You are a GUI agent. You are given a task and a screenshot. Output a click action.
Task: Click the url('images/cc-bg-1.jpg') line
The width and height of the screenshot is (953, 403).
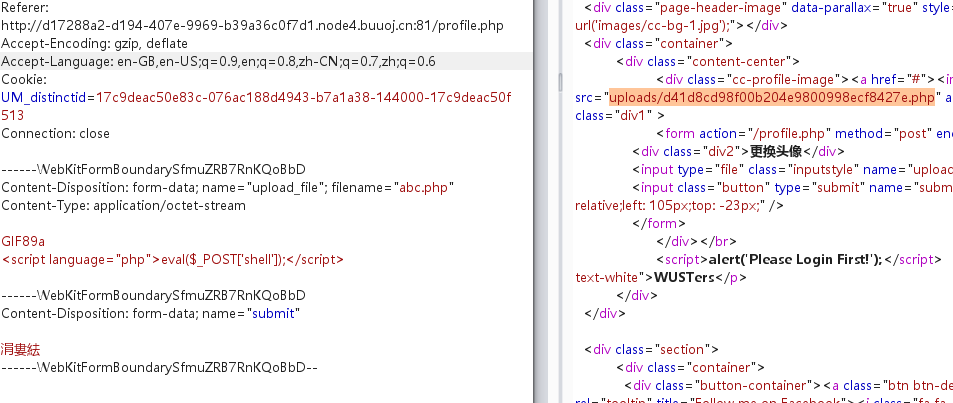(681, 26)
